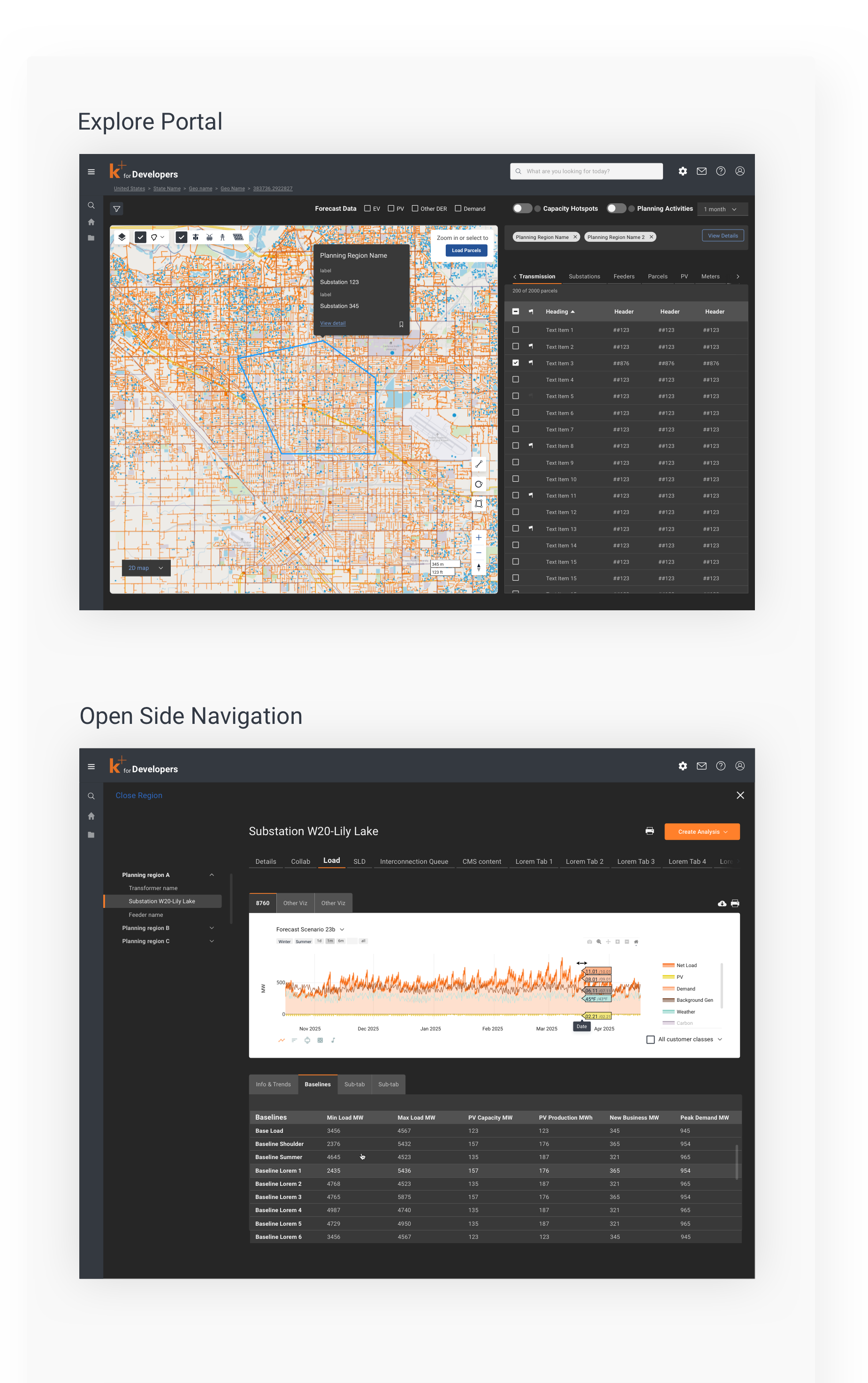
Task: Zoom in the map with plus
Action: (x=478, y=538)
